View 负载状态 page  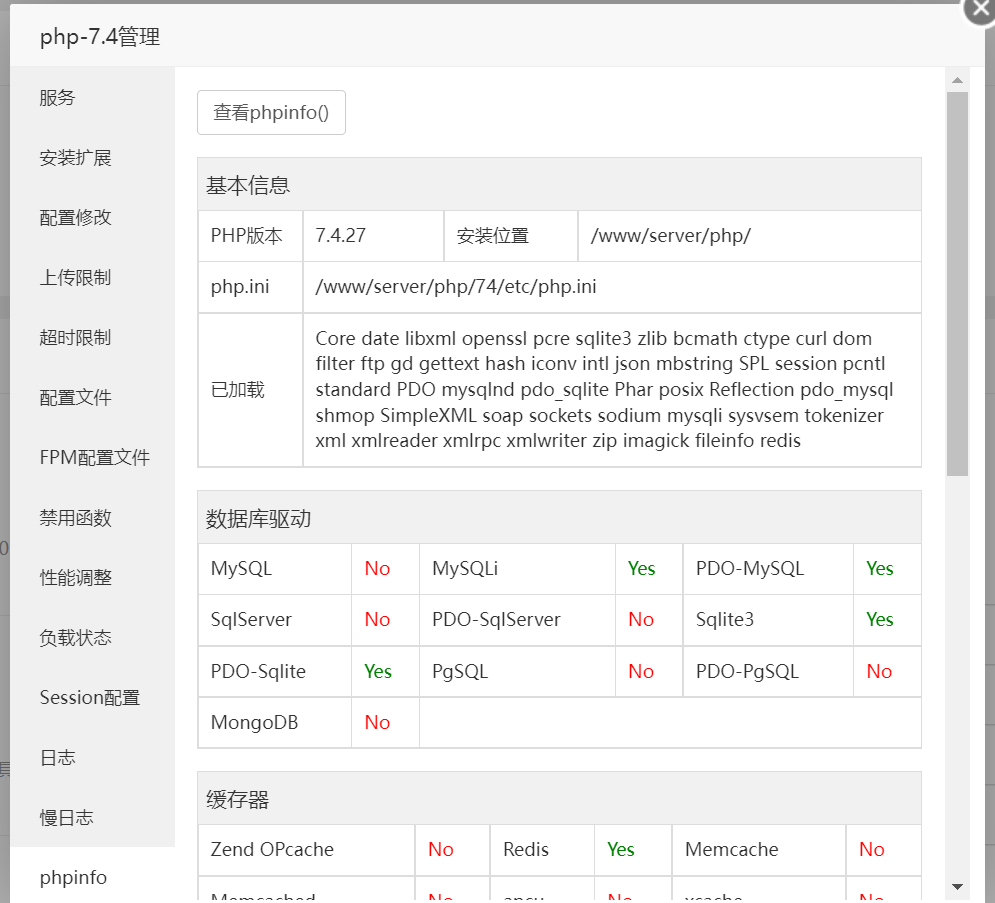(x=93, y=637)
